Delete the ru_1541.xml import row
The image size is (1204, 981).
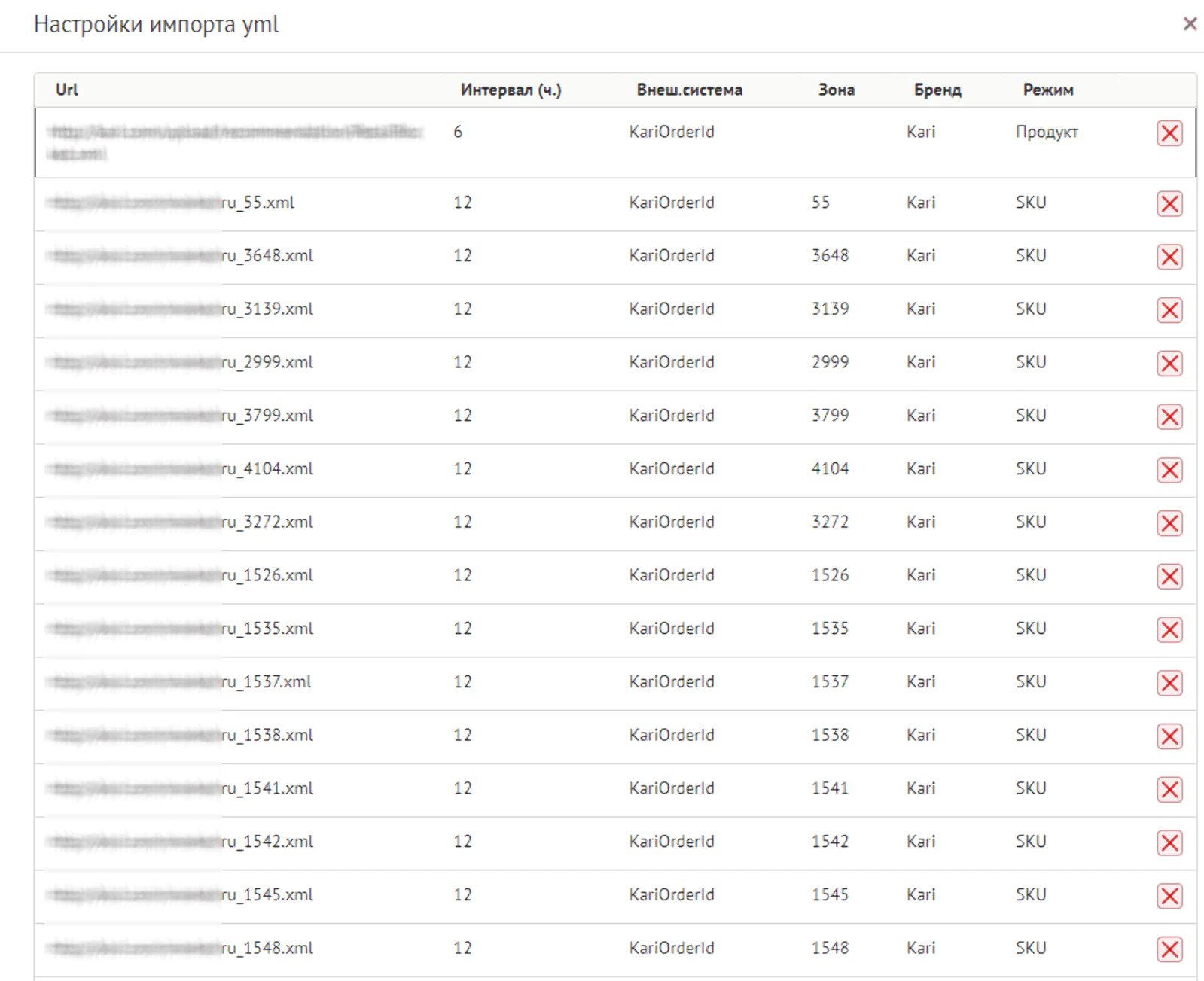[1169, 790]
